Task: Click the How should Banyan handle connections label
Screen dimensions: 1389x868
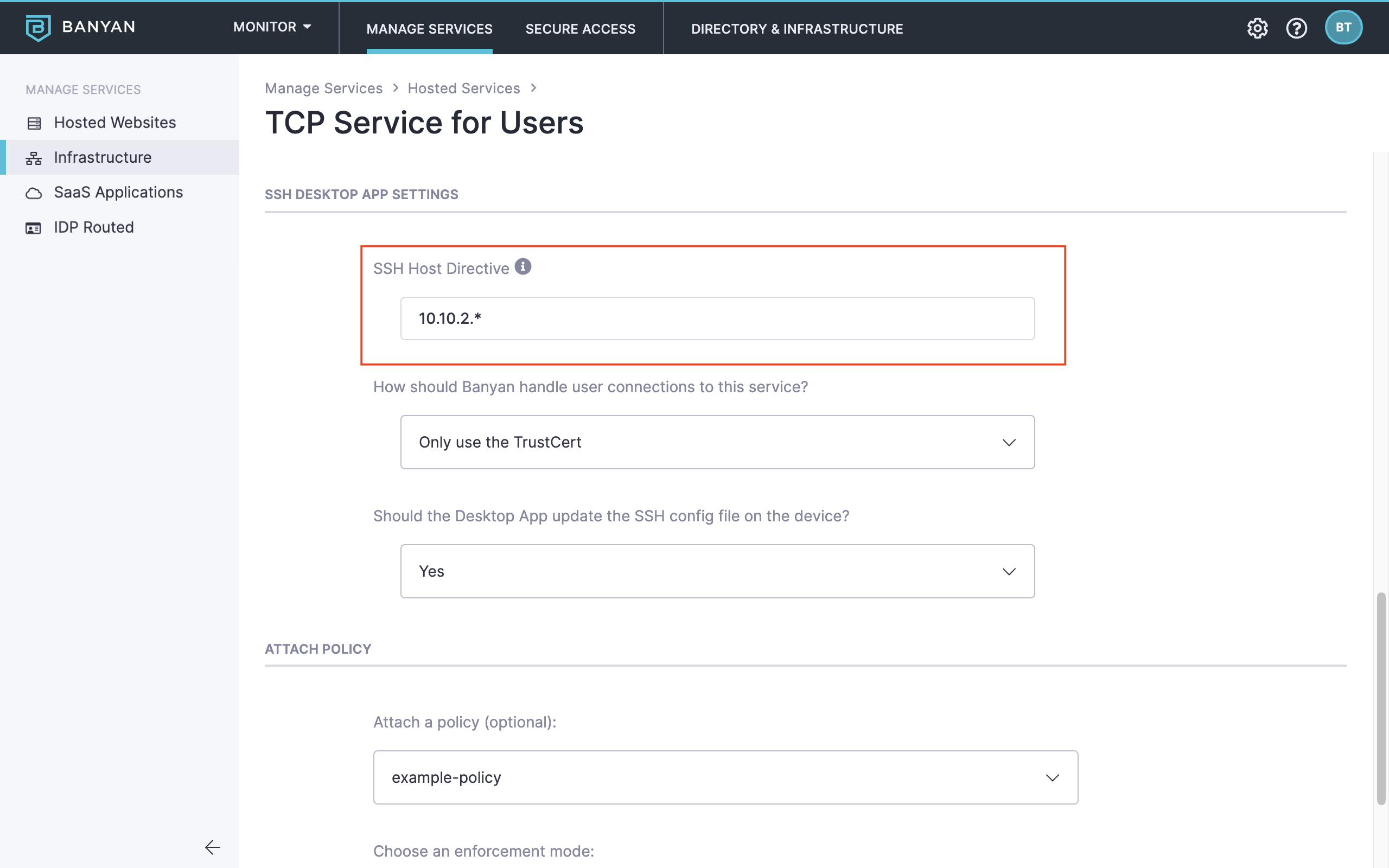Action: (590, 387)
